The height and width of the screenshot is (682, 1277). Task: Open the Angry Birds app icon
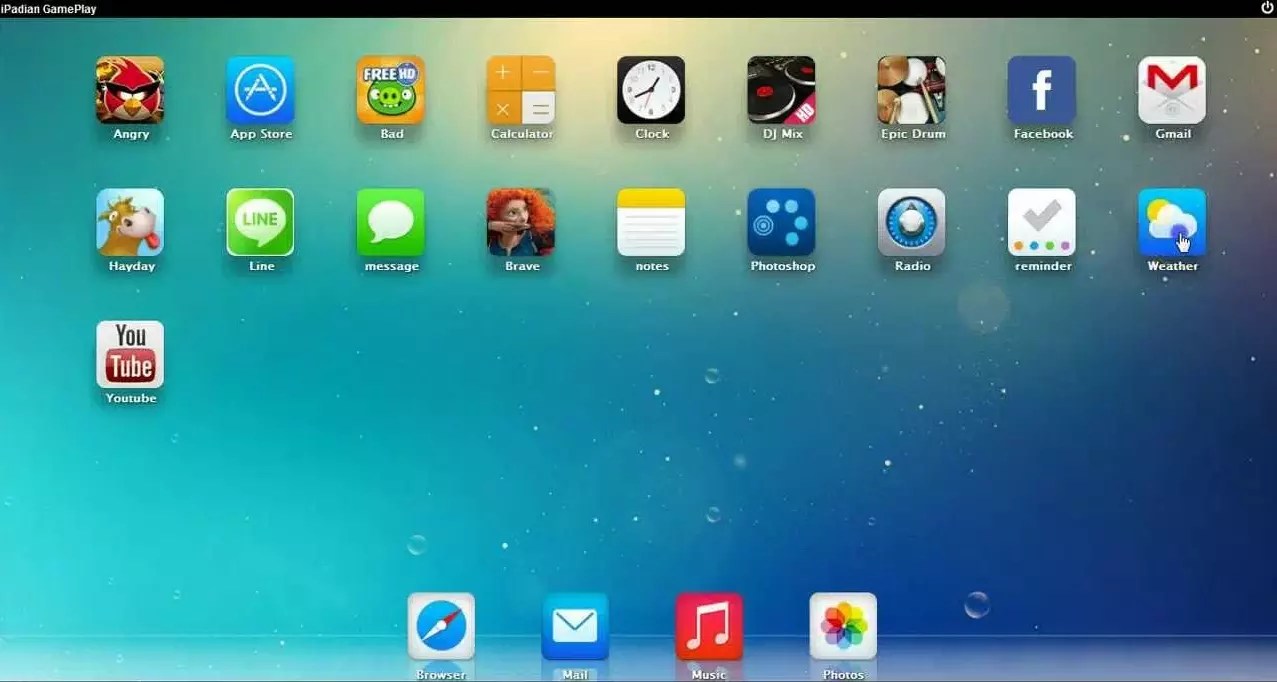click(130, 90)
